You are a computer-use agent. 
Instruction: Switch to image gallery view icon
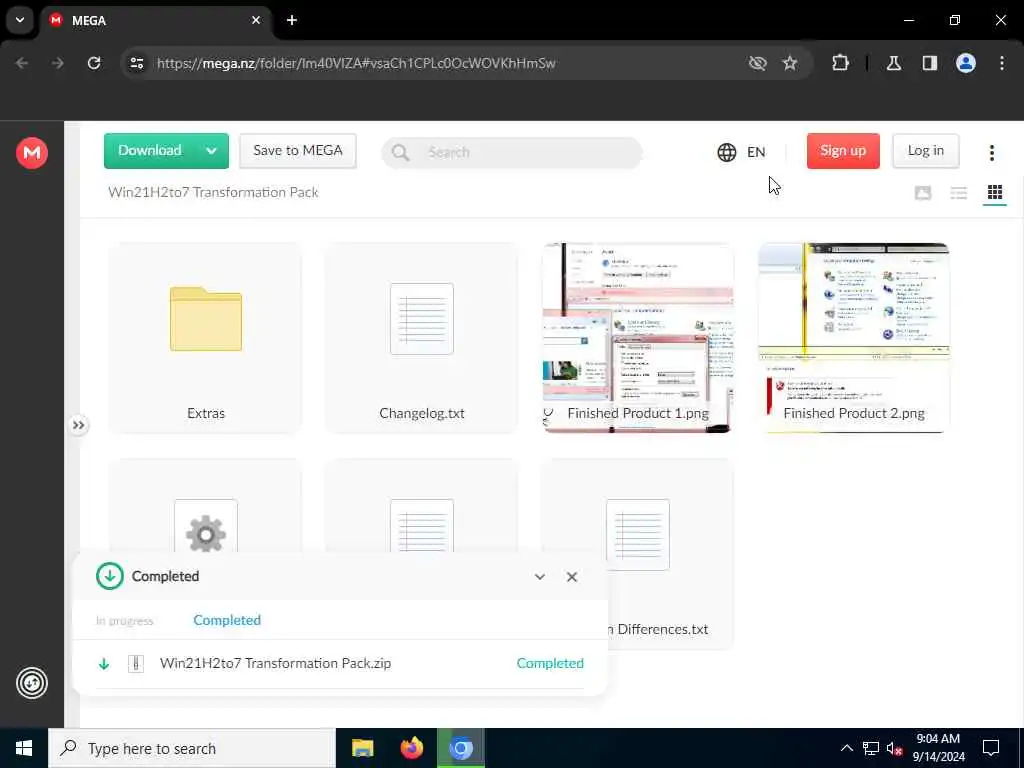923,193
